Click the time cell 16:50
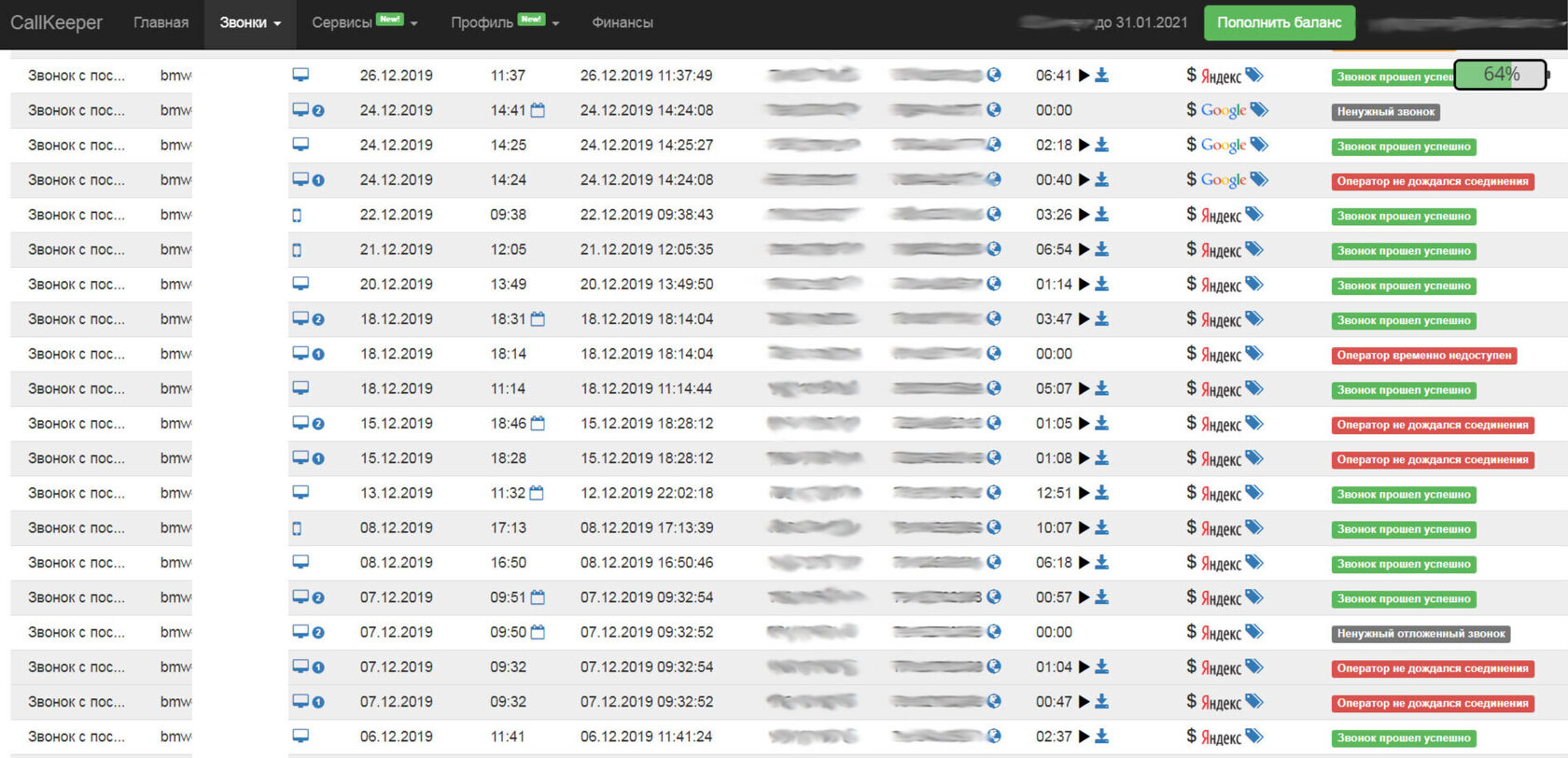Image resolution: width=1568 pixels, height=758 pixels. 509,563
